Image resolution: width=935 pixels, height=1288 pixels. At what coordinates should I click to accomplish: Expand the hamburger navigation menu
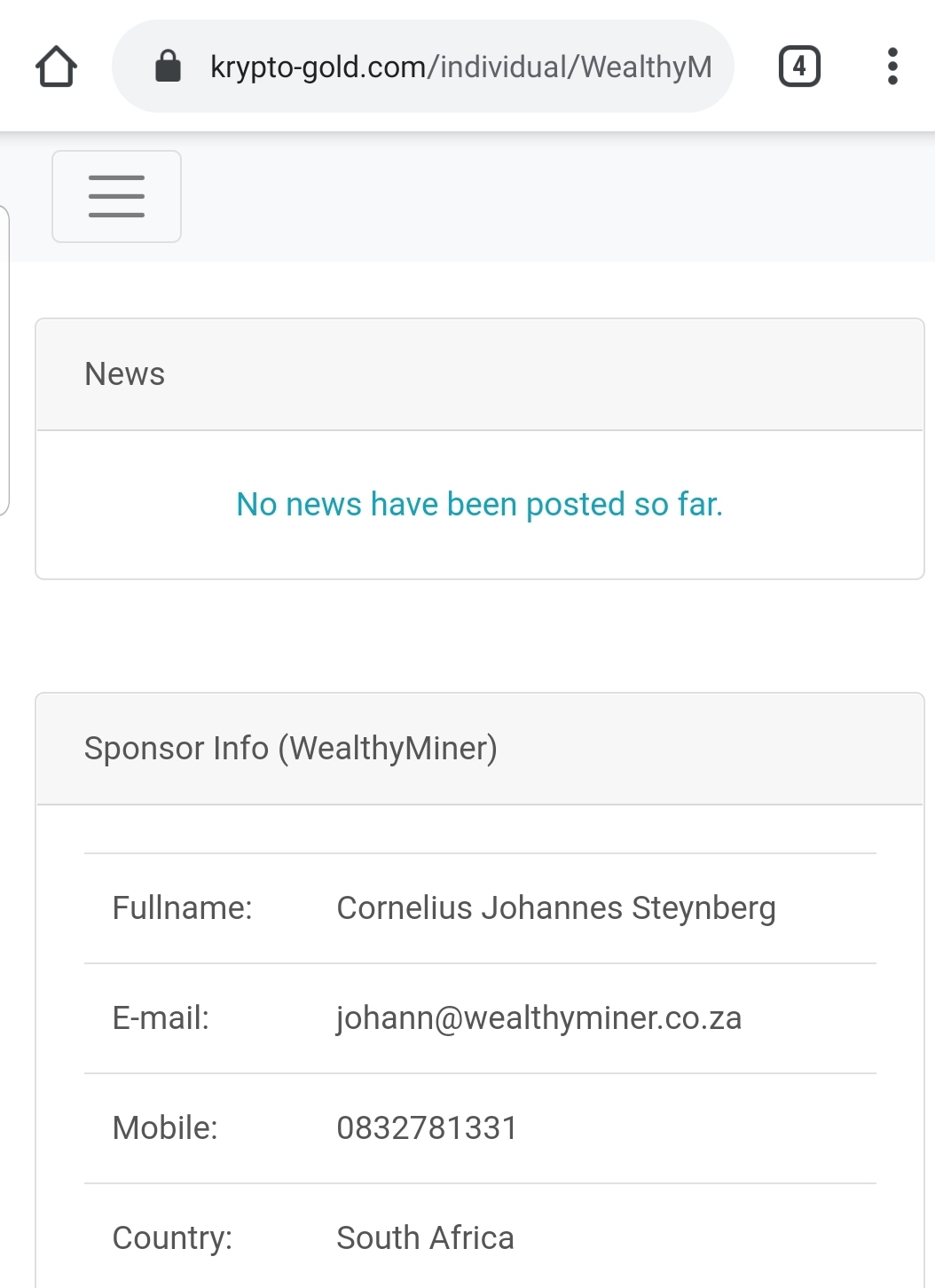pyautogui.click(x=116, y=196)
